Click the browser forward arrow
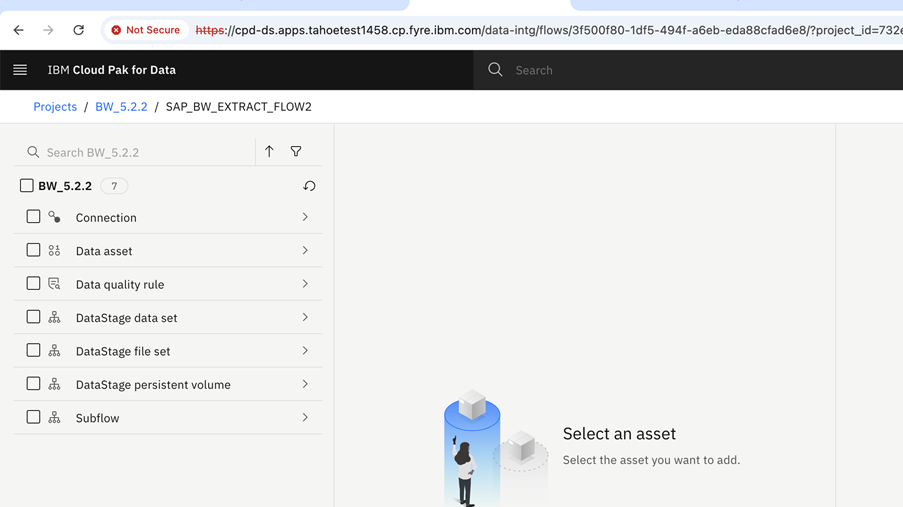 (x=48, y=30)
